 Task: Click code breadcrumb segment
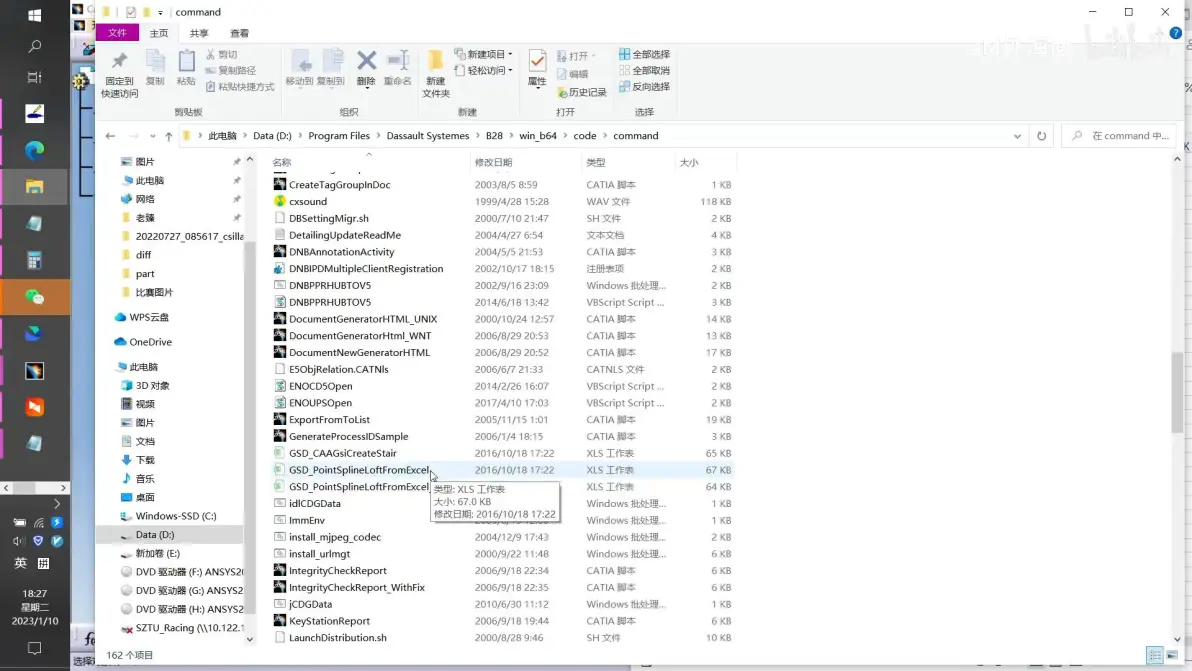[x=585, y=136]
